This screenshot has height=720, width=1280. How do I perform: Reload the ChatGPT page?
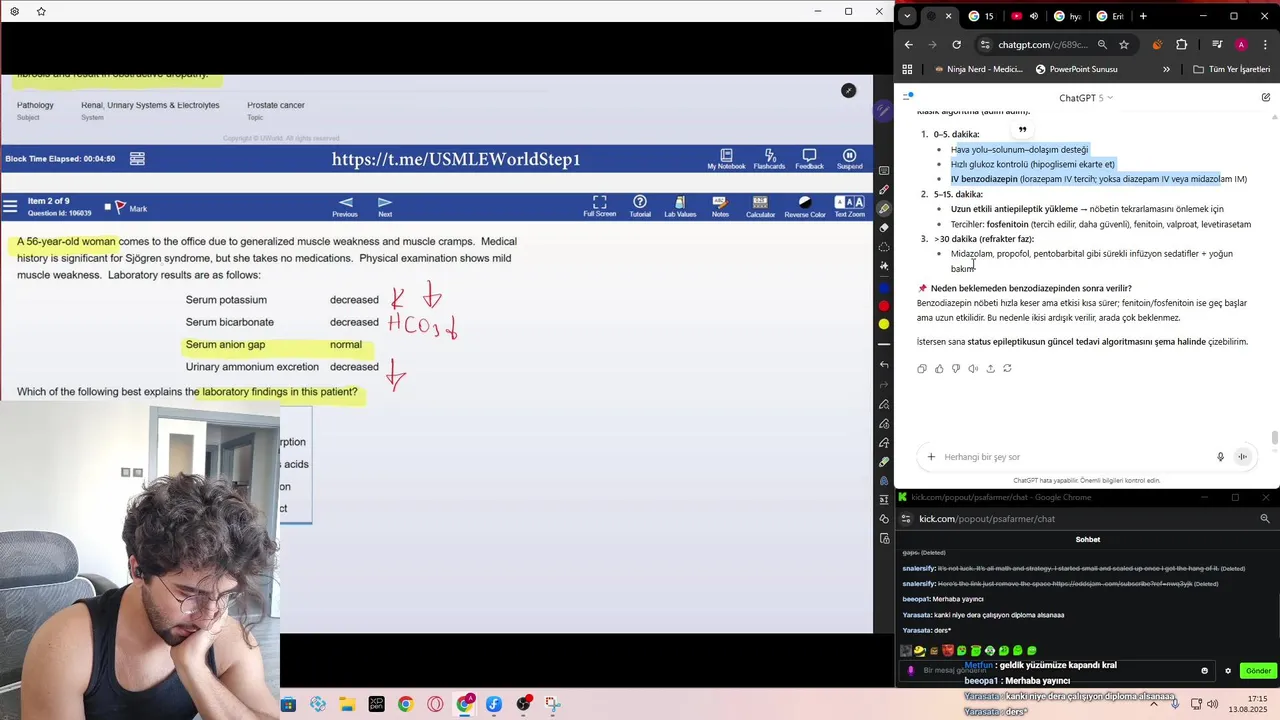pyautogui.click(x=956, y=45)
